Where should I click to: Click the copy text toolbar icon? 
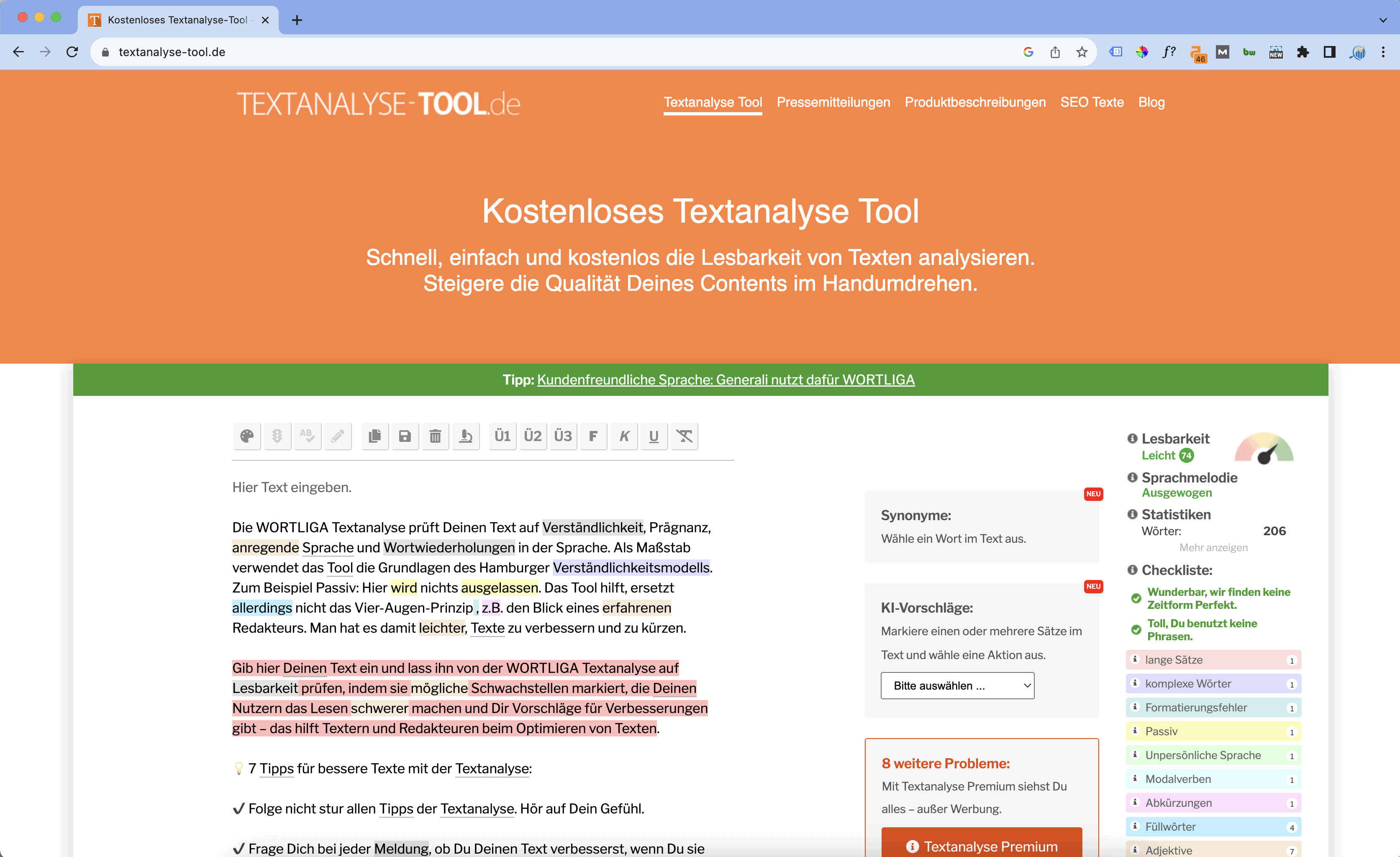click(375, 436)
